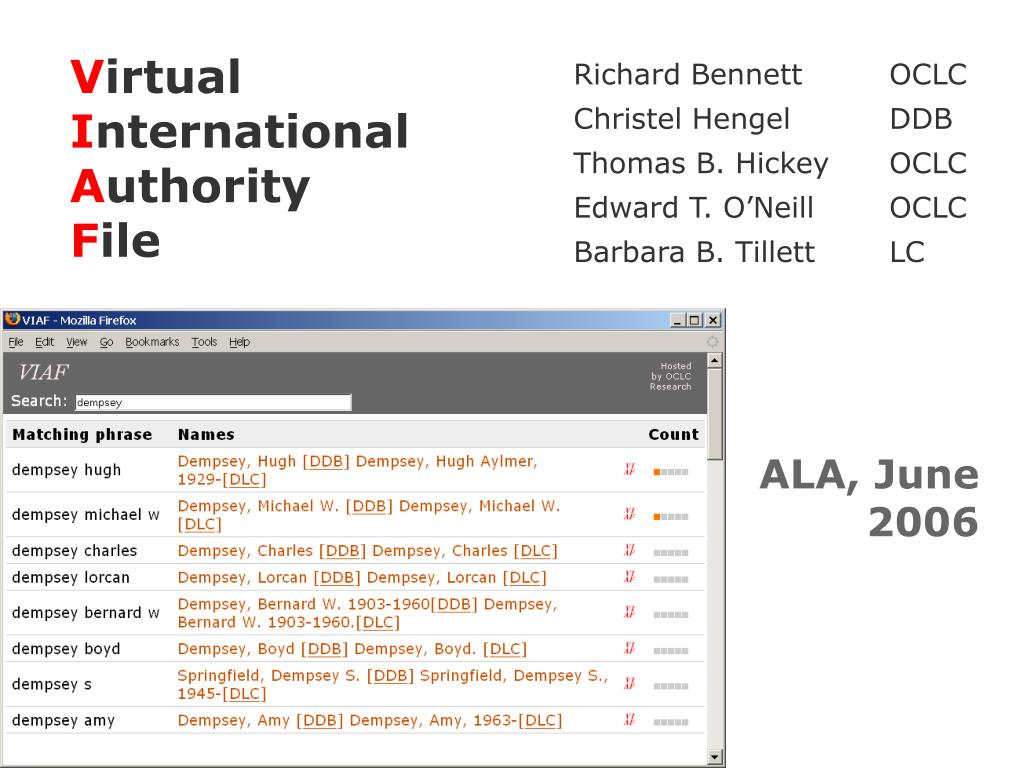Open the Edit menu
This screenshot has width=1024, height=768.
click(x=44, y=342)
